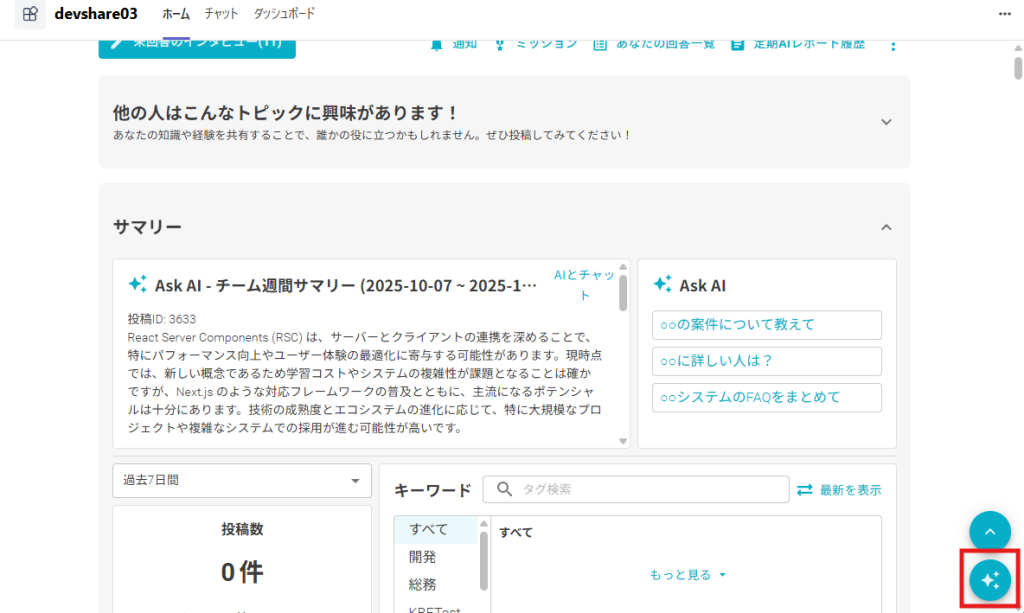Viewport: 1024px width, 613px height.
Task: Click the devshare03 app logo icon
Action: 30,14
